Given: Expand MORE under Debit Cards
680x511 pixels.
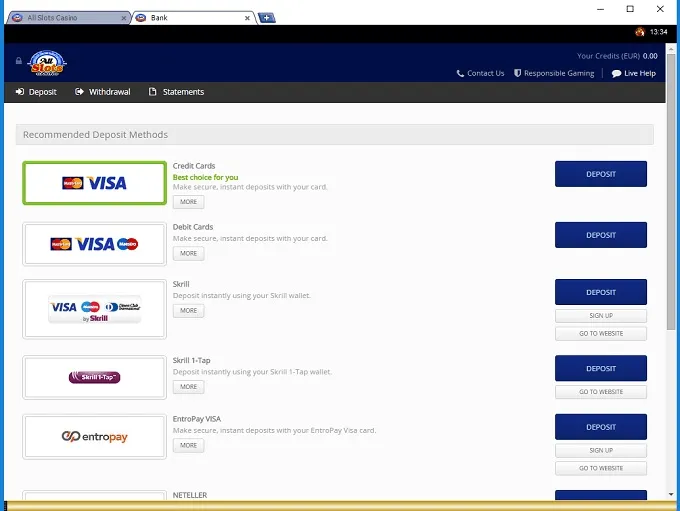Looking at the screenshot, I should 188,253.
